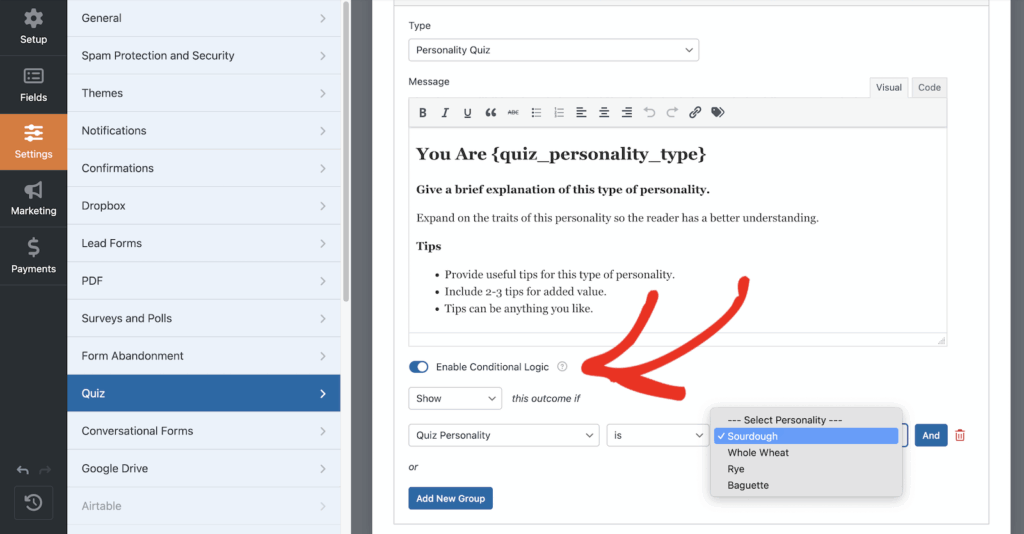The height and width of the screenshot is (534, 1024).
Task: Insert a blockquote in the message
Action: 490,113
